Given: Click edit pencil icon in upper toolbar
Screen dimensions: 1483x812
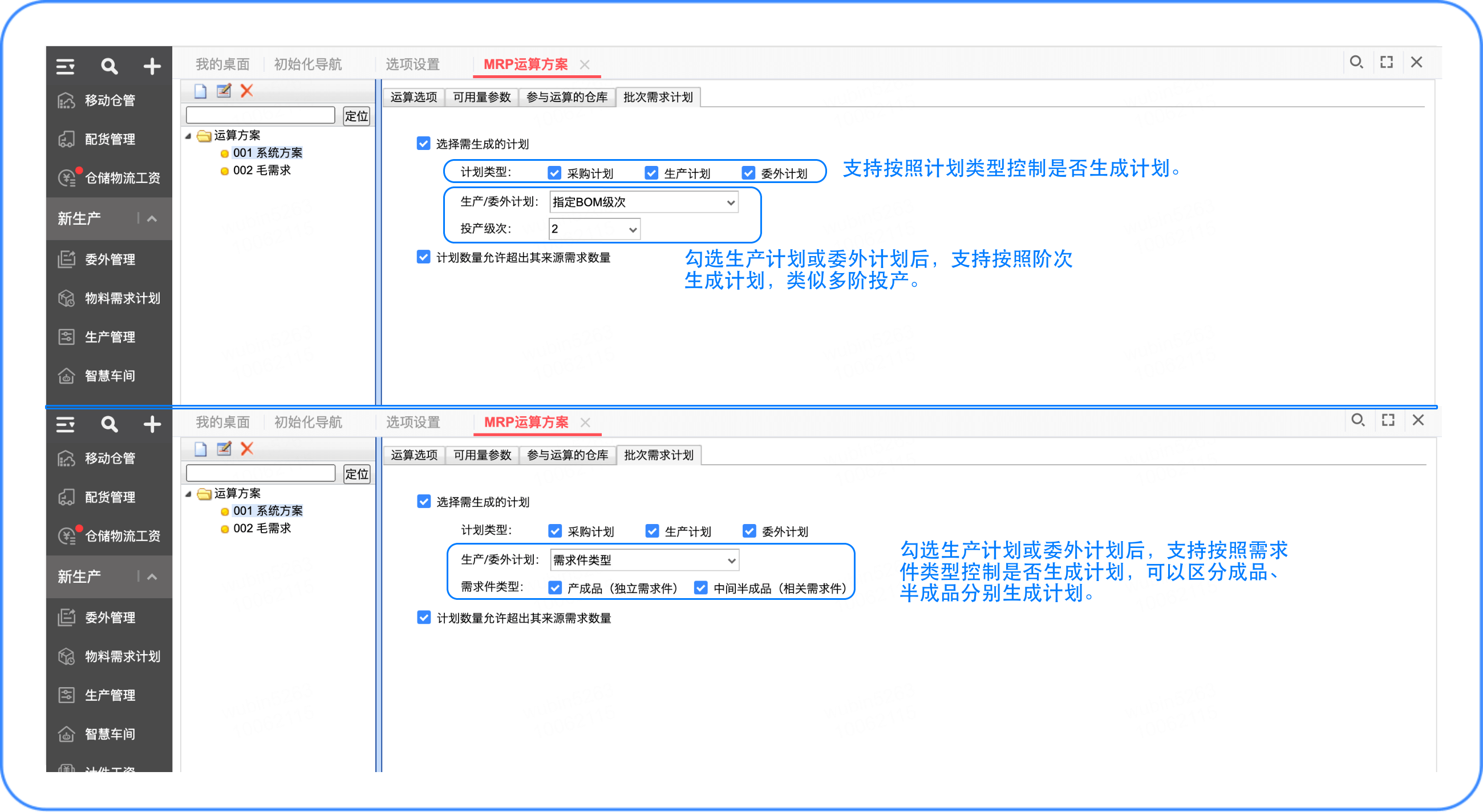Looking at the screenshot, I should [224, 91].
